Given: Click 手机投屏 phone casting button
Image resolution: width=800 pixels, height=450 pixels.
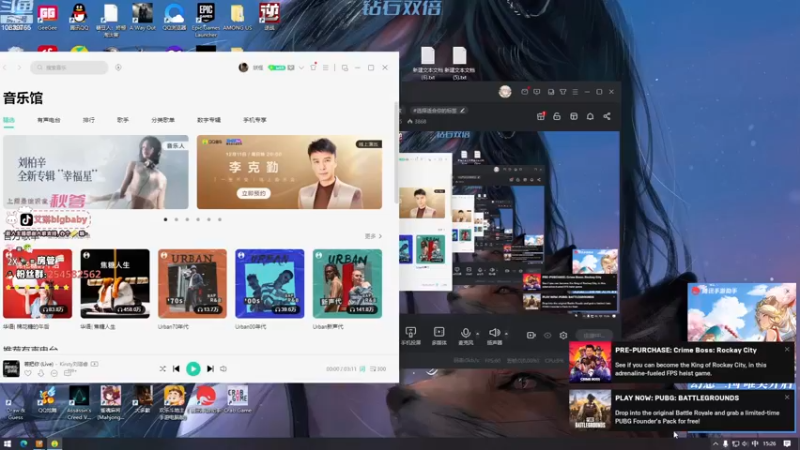Looking at the screenshot, I should [411, 336].
